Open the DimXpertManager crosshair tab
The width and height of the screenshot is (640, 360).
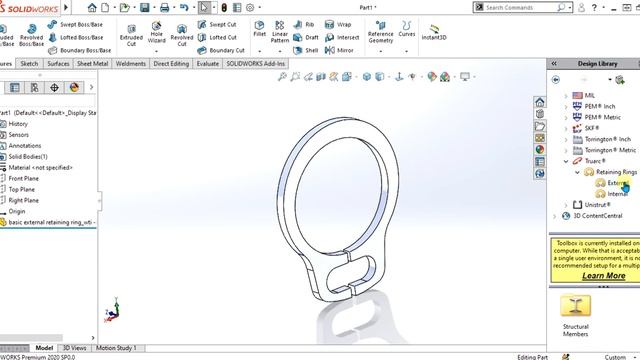point(54,87)
